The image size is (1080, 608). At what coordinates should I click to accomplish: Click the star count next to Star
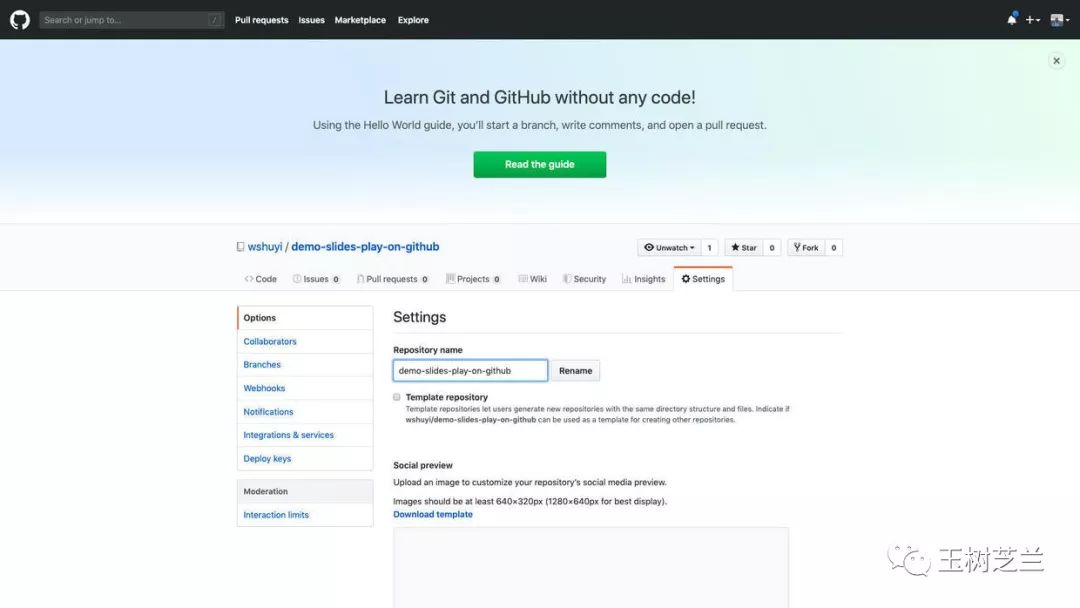coord(772,248)
